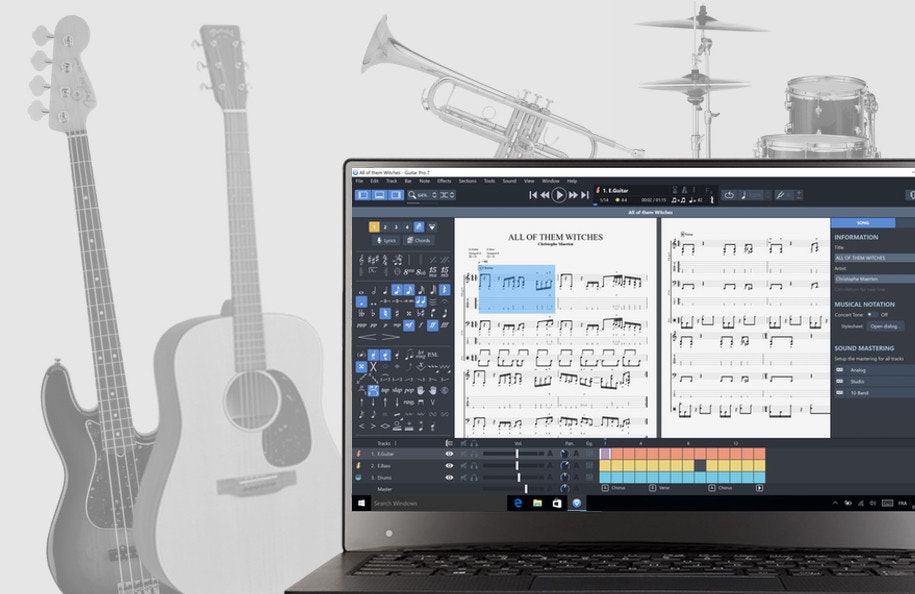Select the 32nd note duration
Screen dimensions: 915x594
click(421, 290)
